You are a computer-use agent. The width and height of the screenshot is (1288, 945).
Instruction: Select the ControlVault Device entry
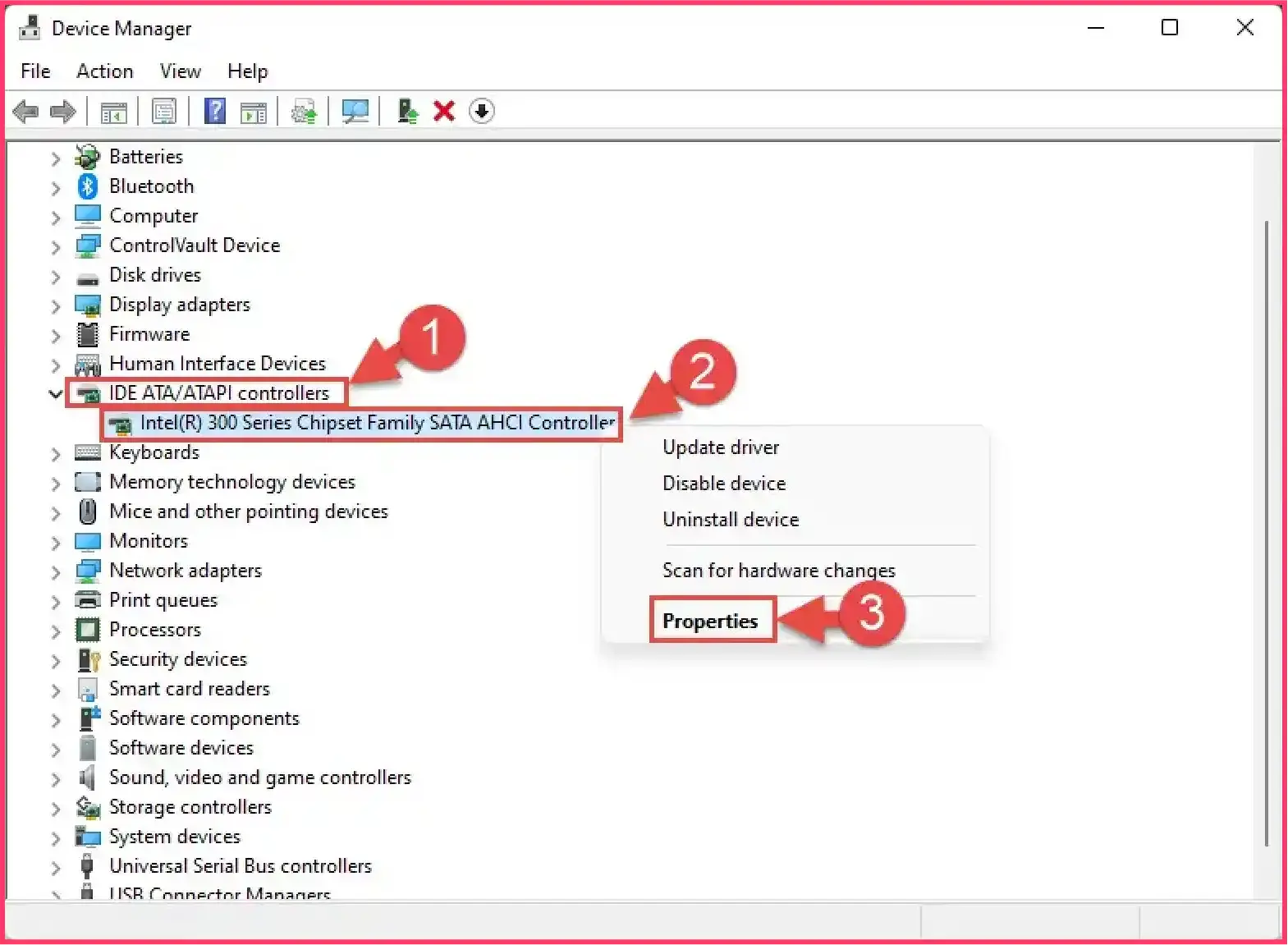point(195,245)
